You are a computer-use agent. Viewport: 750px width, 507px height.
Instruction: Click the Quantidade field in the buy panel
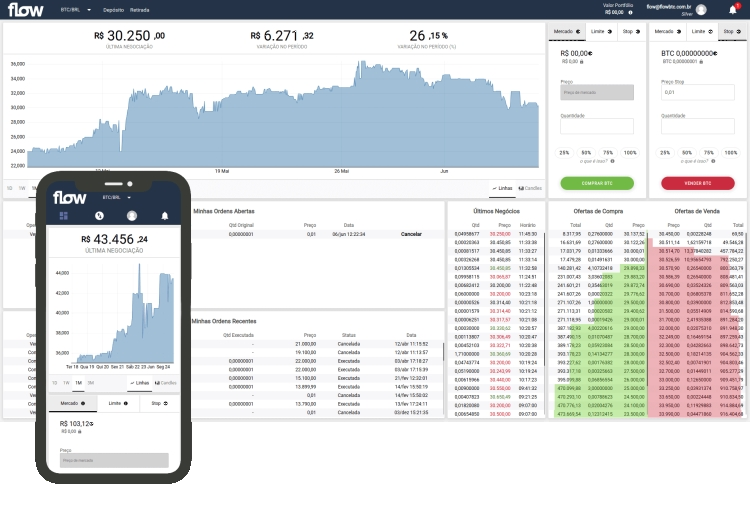pyautogui.click(x=597, y=126)
